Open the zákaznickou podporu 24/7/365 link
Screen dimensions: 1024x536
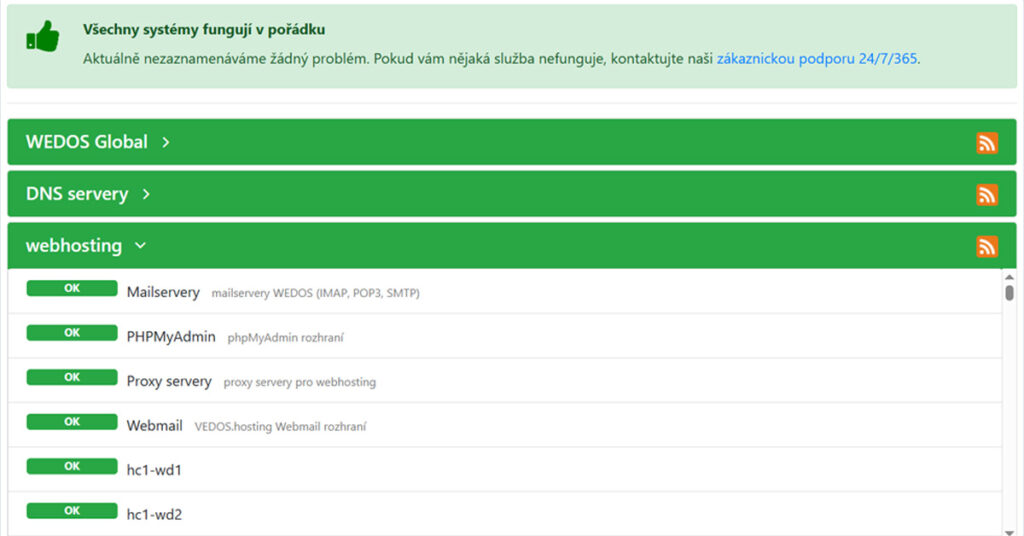click(x=817, y=59)
